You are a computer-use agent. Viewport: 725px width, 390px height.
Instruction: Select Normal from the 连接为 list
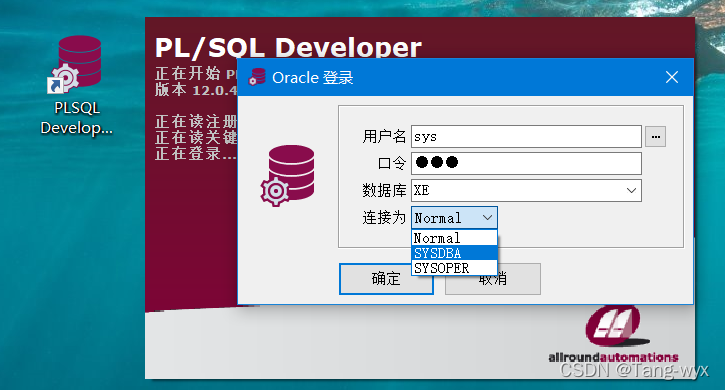(x=454, y=238)
